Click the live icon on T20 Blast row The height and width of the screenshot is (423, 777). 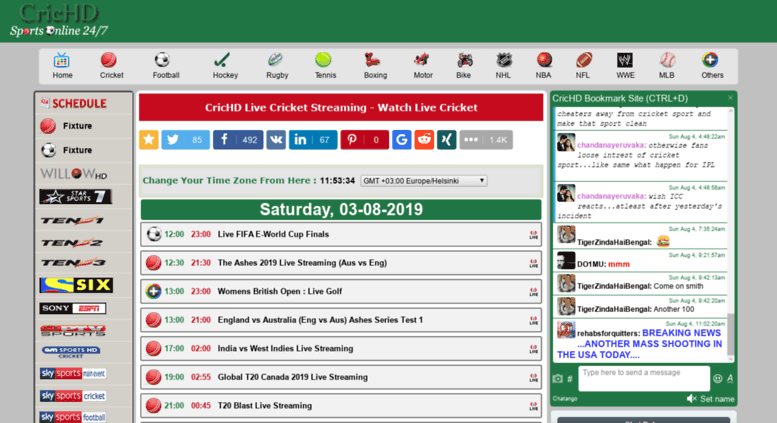tap(533, 406)
